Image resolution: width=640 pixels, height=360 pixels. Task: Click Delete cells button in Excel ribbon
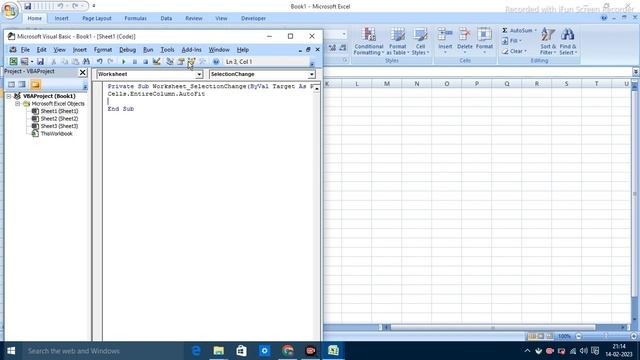tap(464, 41)
